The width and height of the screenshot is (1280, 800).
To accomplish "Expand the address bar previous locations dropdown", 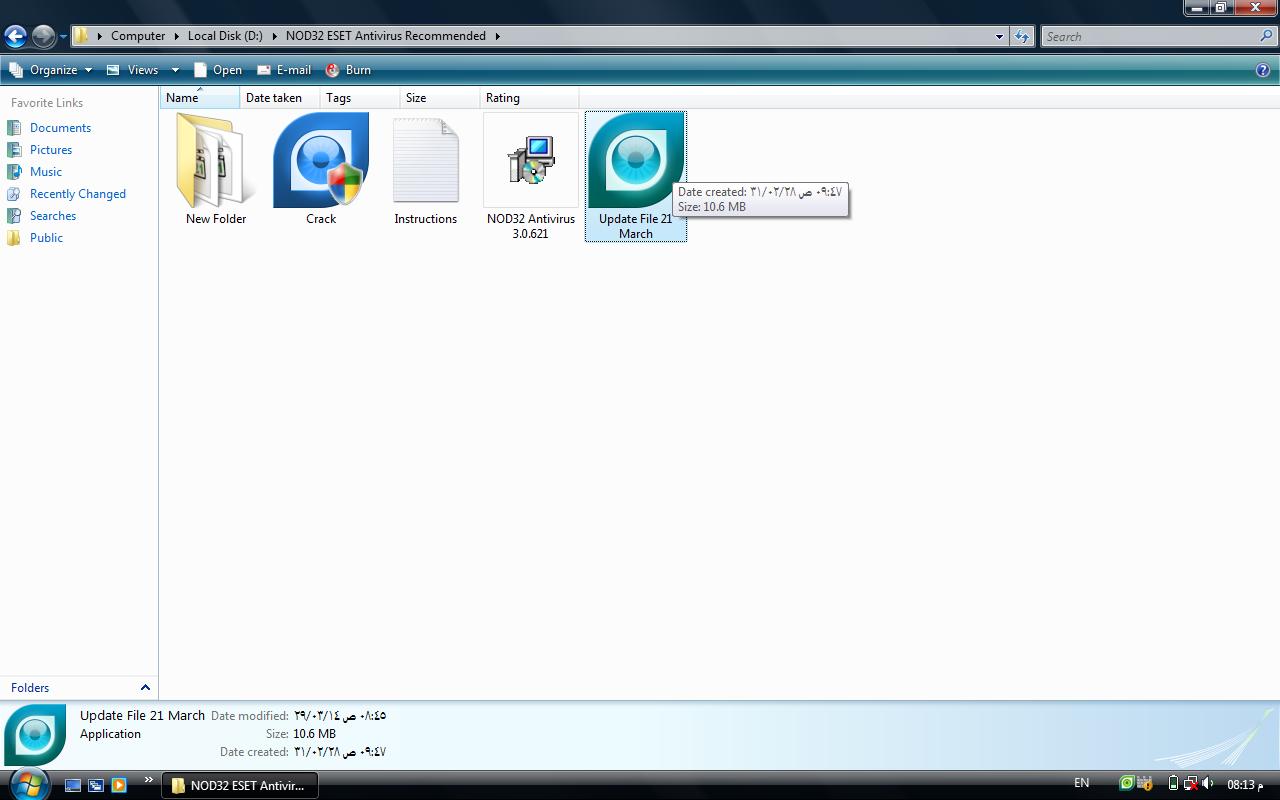I will click(999, 36).
